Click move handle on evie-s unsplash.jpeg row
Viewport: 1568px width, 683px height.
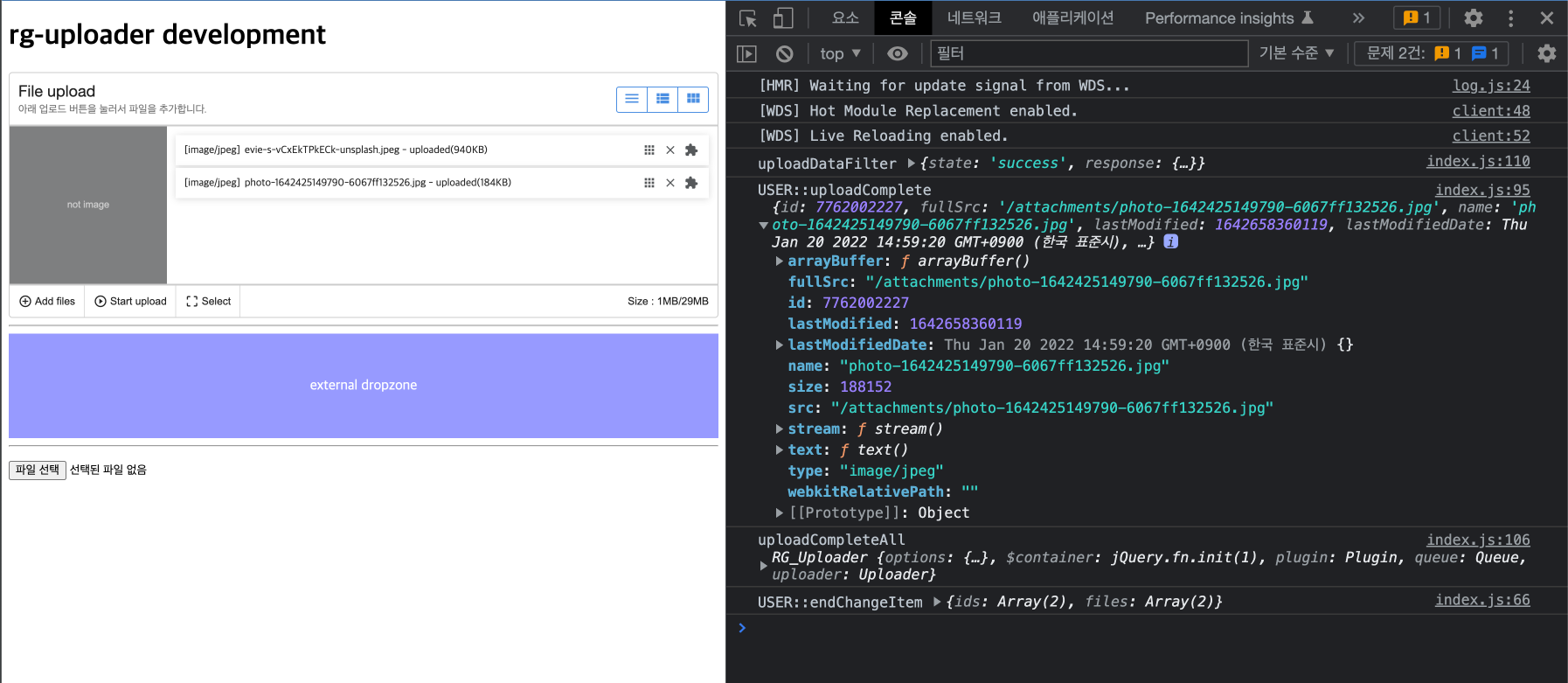click(649, 150)
